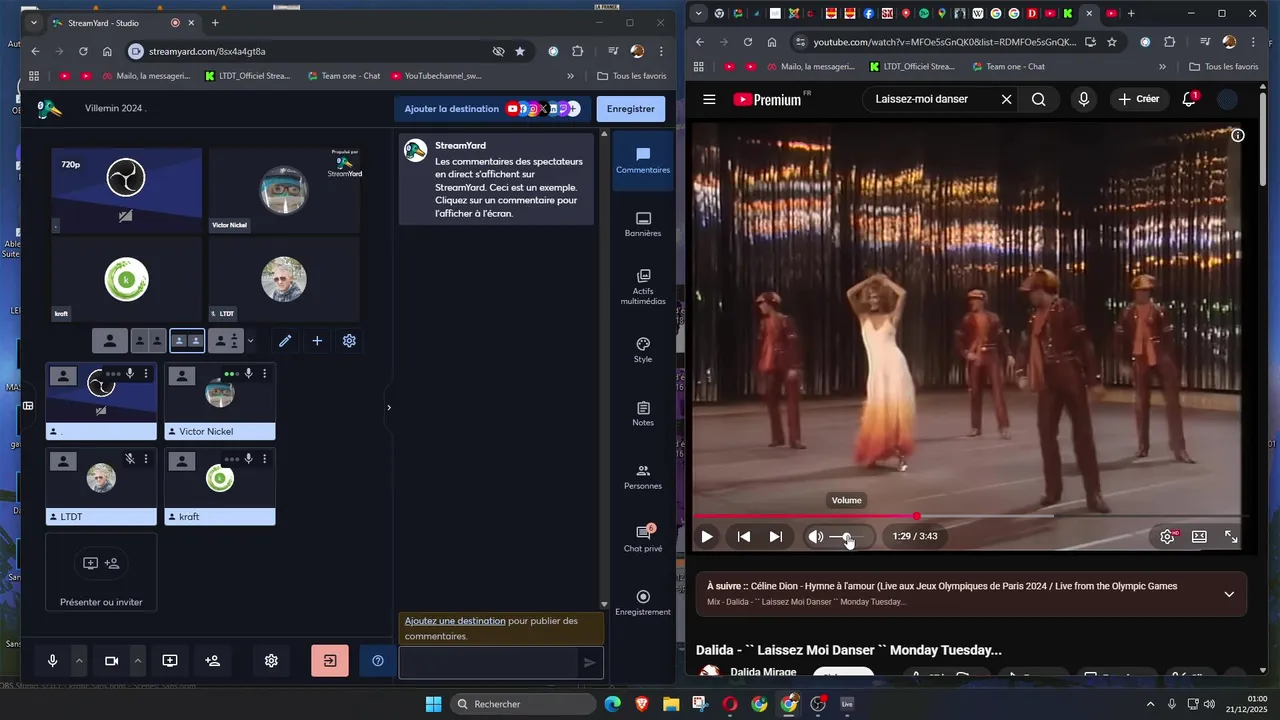Click the pencil edit layout icon

click(285, 341)
